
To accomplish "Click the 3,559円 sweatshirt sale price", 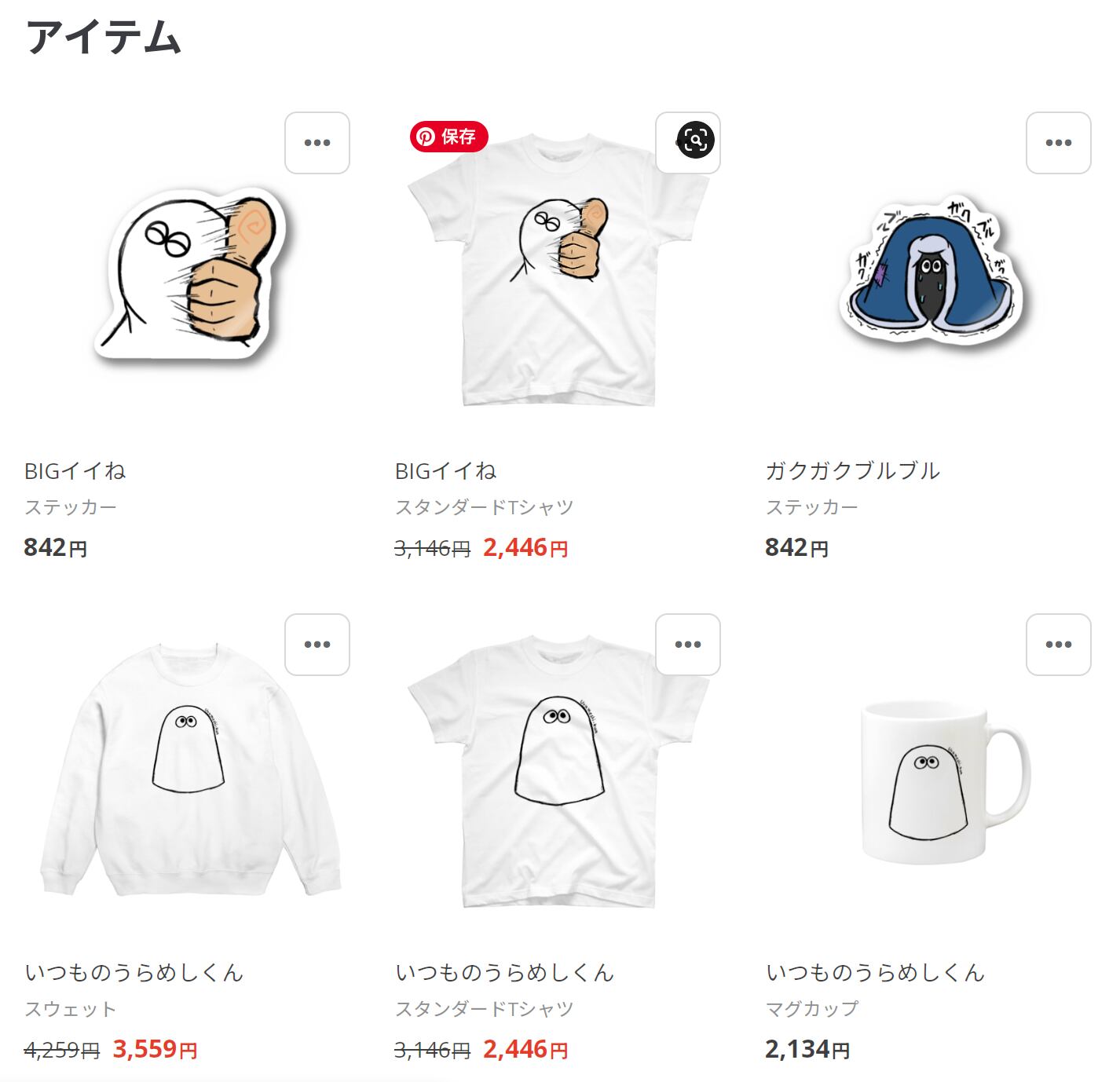I will [x=155, y=1049].
